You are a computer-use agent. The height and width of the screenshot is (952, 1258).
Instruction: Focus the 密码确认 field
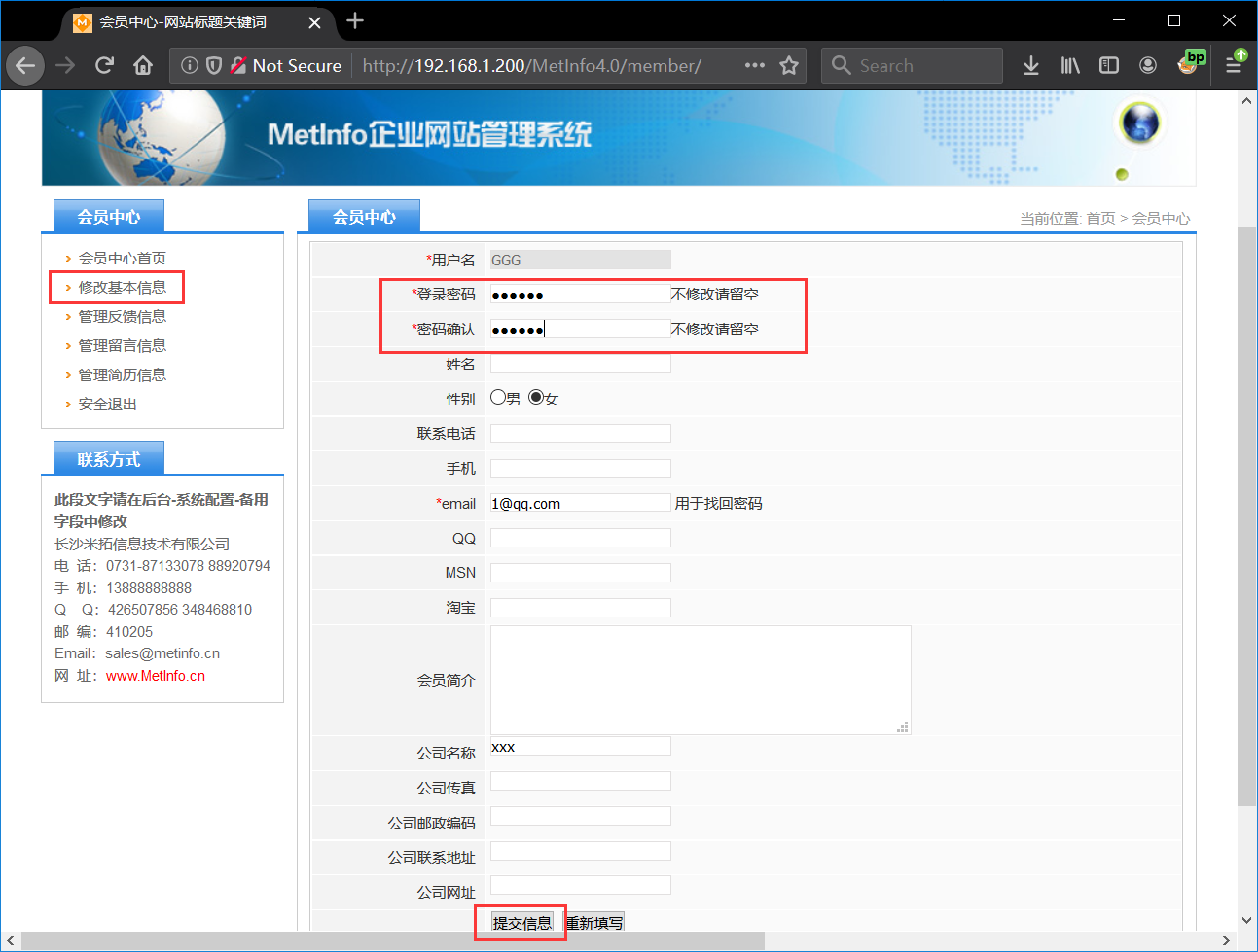click(580, 329)
